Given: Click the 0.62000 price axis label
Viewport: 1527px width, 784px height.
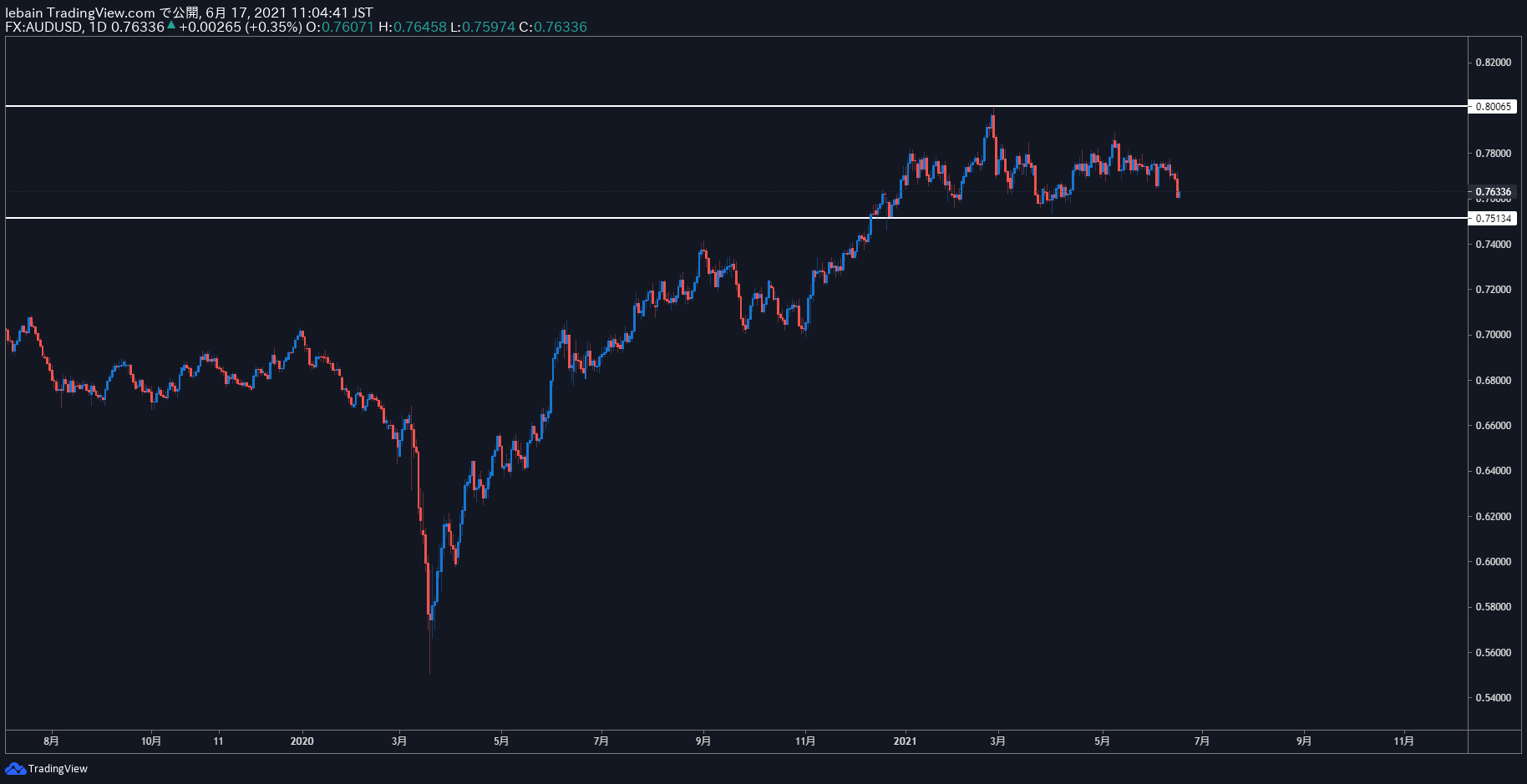Looking at the screenshot, I should [x=1493, y=516].
